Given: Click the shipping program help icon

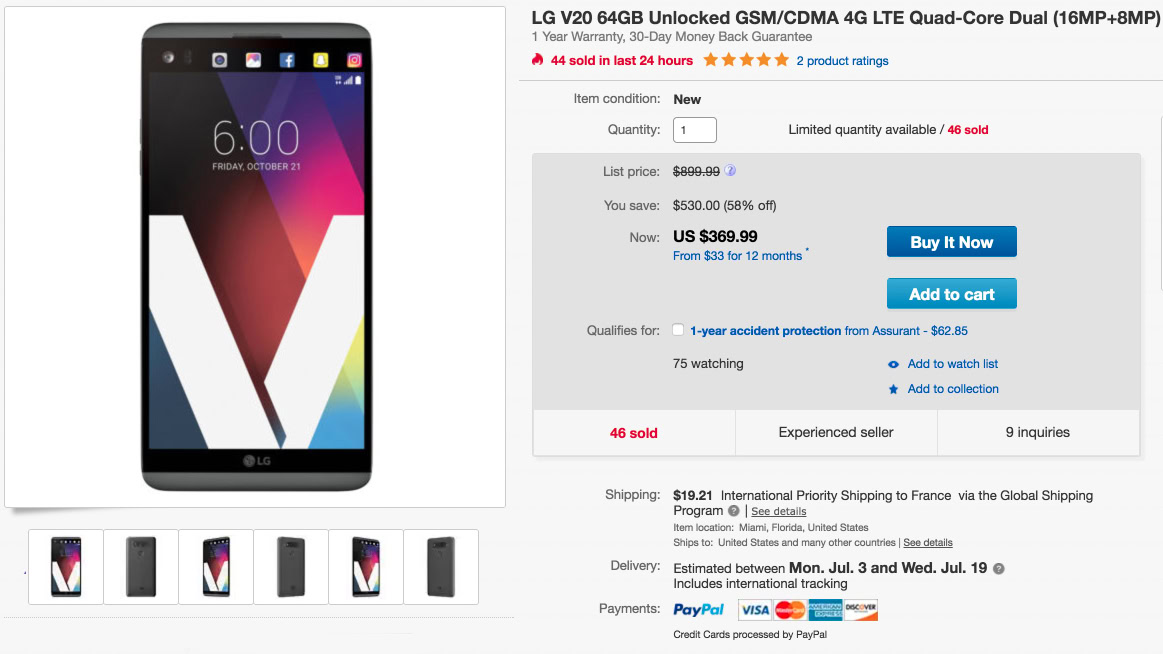Looking at the screenshot, I should (734, 512).
